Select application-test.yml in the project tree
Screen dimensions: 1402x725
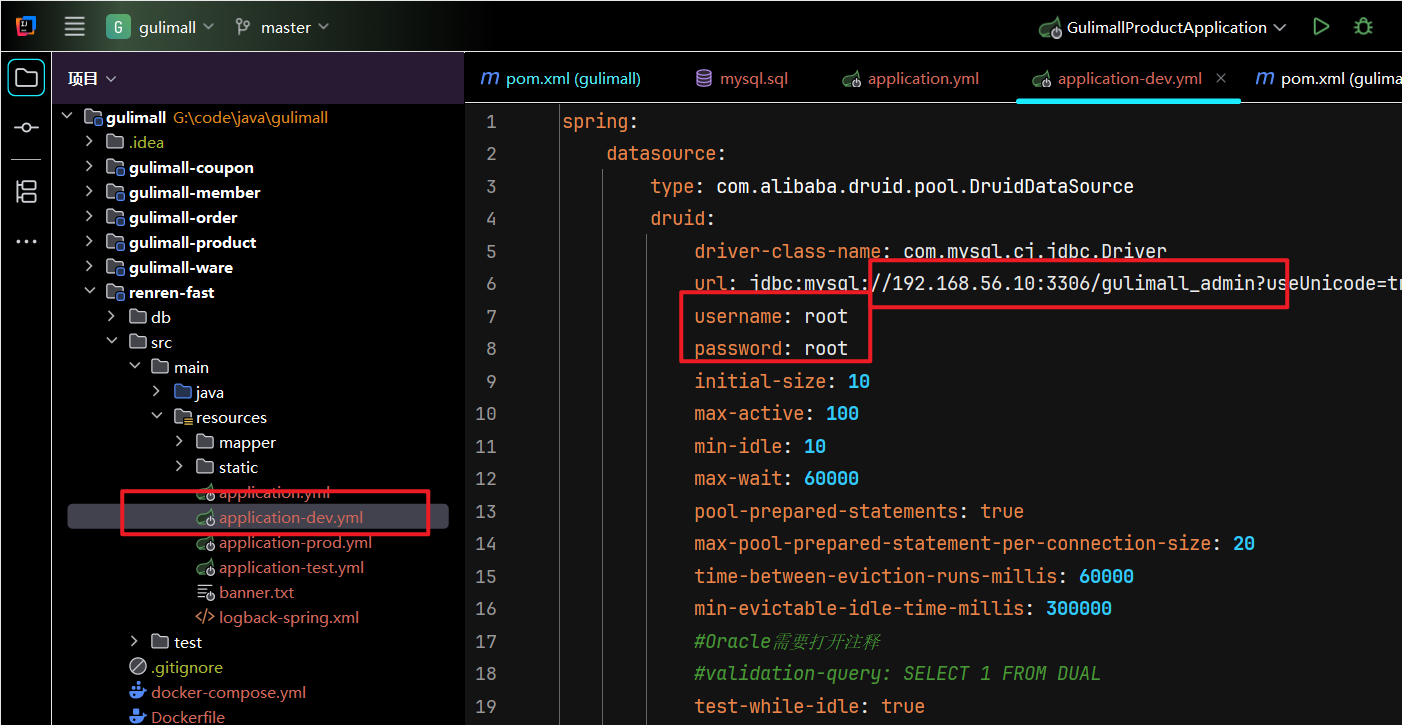tap(280, 567)
